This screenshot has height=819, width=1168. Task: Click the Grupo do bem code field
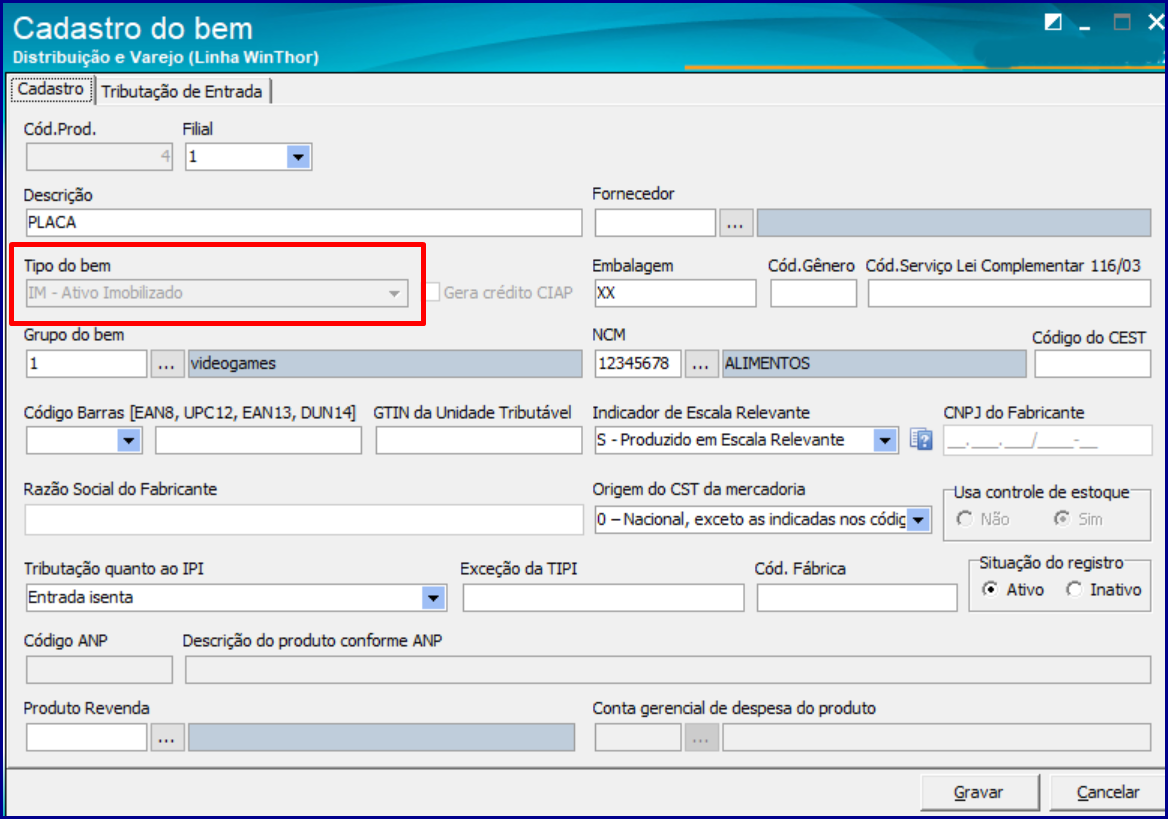point(86,364)
